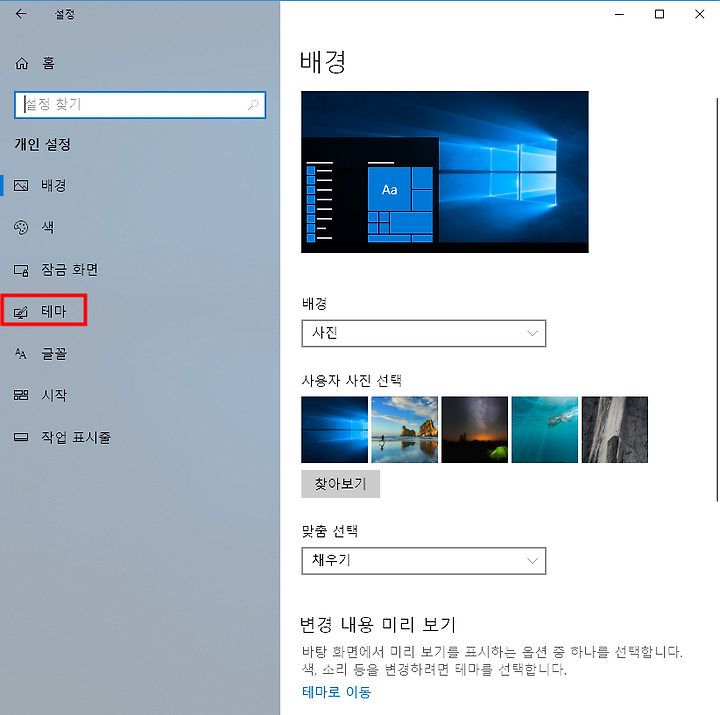Open the 배경 dropdown showing 사진
720x715 pixels.
click(x=423, y=333)
